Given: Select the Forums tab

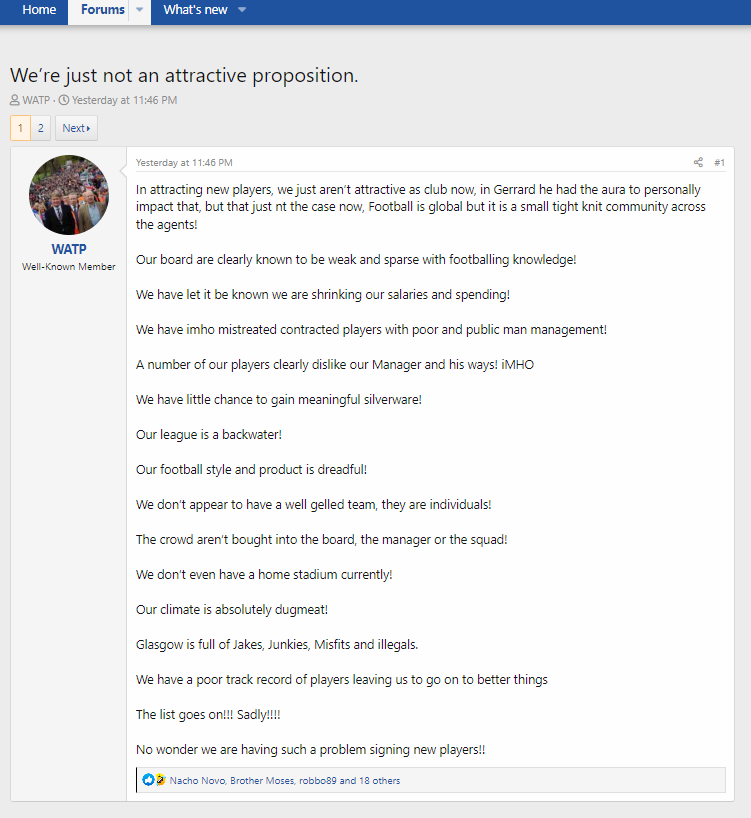Looking at the screenshot, I should pyautogui.click(x=103, y=10).
